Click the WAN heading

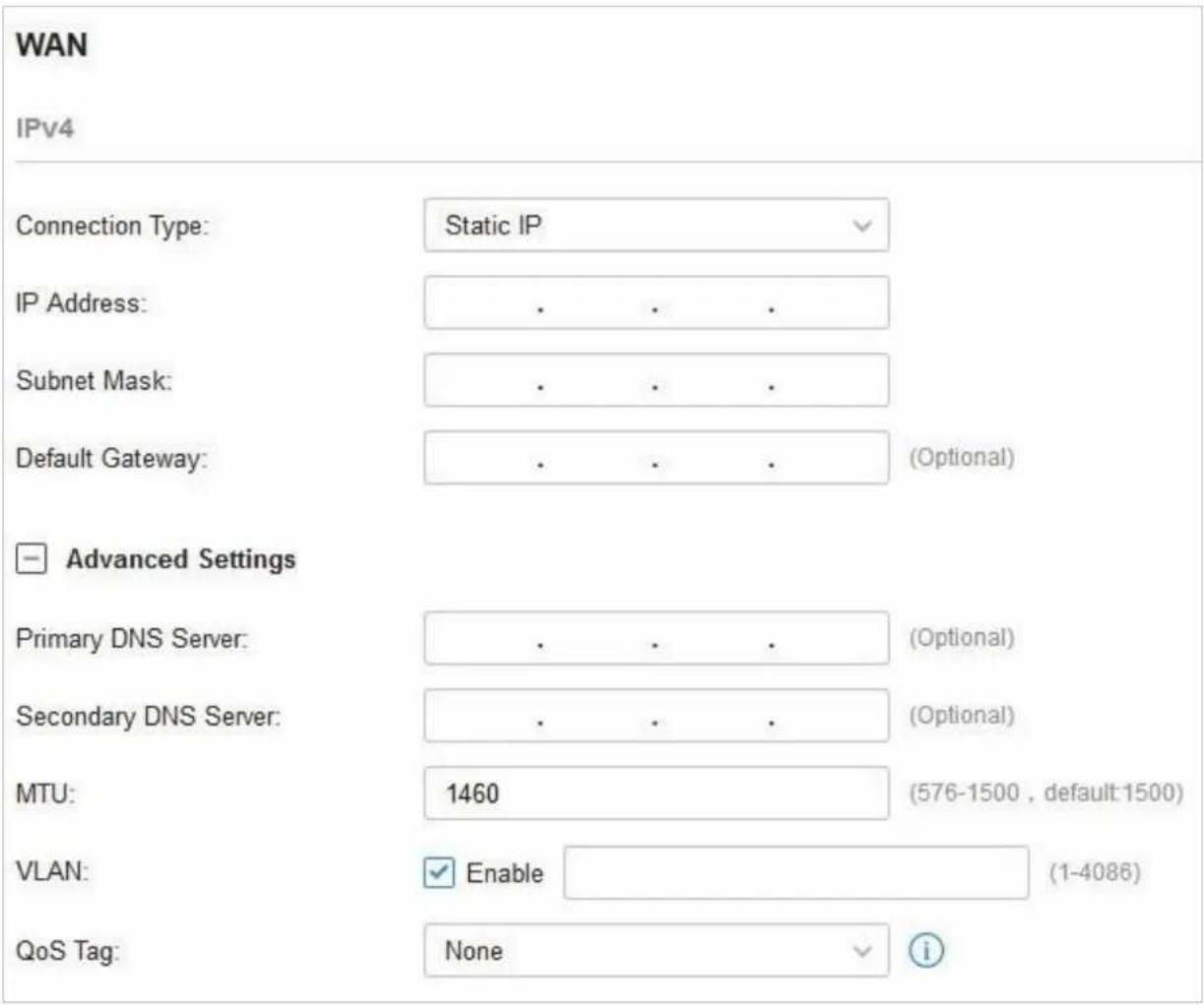51,45
